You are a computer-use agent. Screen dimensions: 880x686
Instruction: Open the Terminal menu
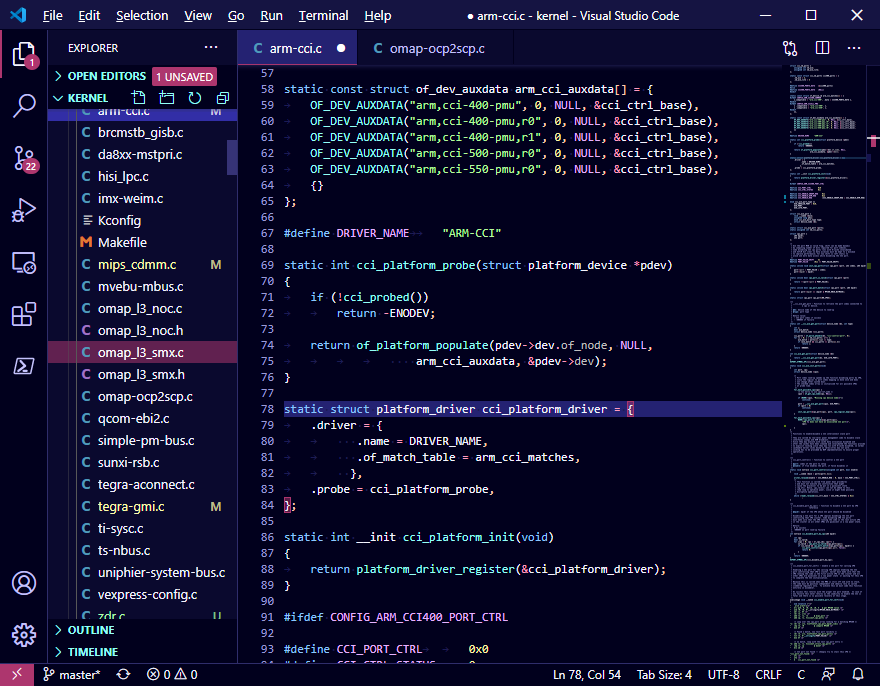(x=323, y=16)
